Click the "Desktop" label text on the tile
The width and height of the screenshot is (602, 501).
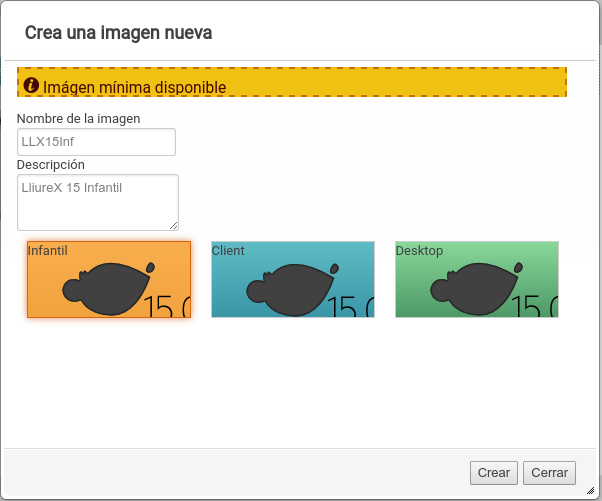coord(419,251)
